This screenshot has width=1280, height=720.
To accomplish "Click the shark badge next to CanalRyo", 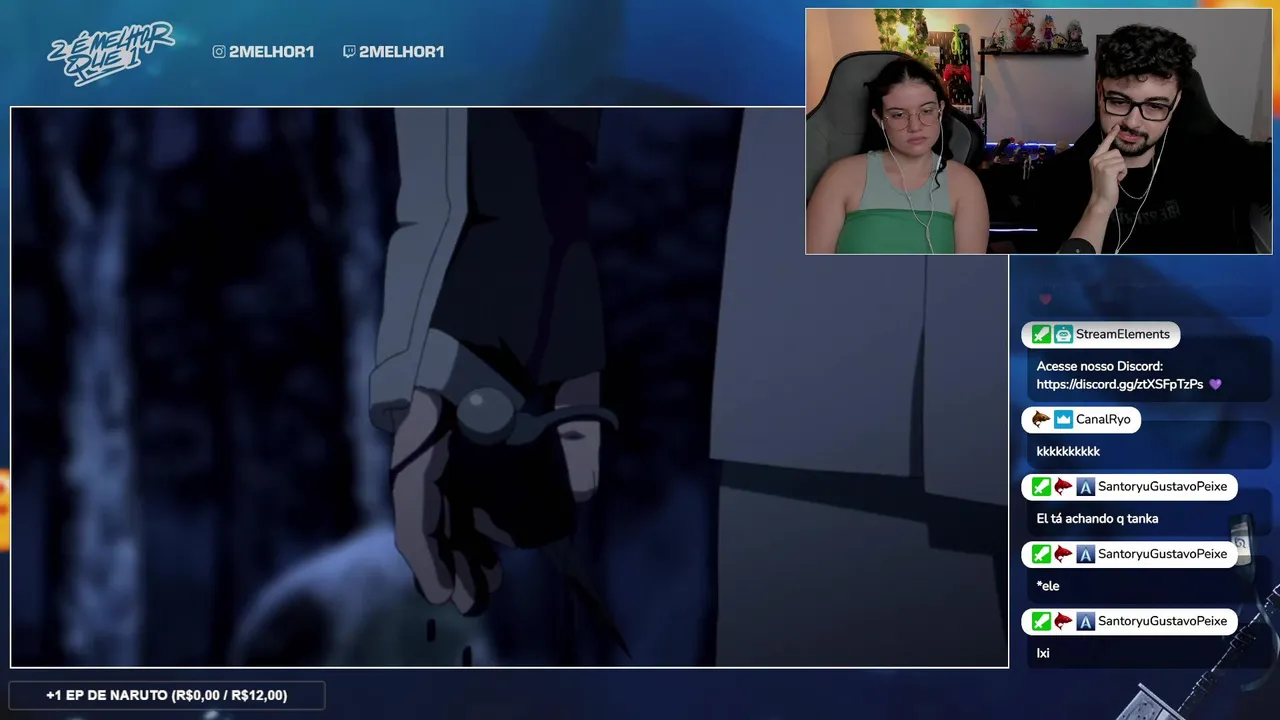I will tap(1041, 419).
